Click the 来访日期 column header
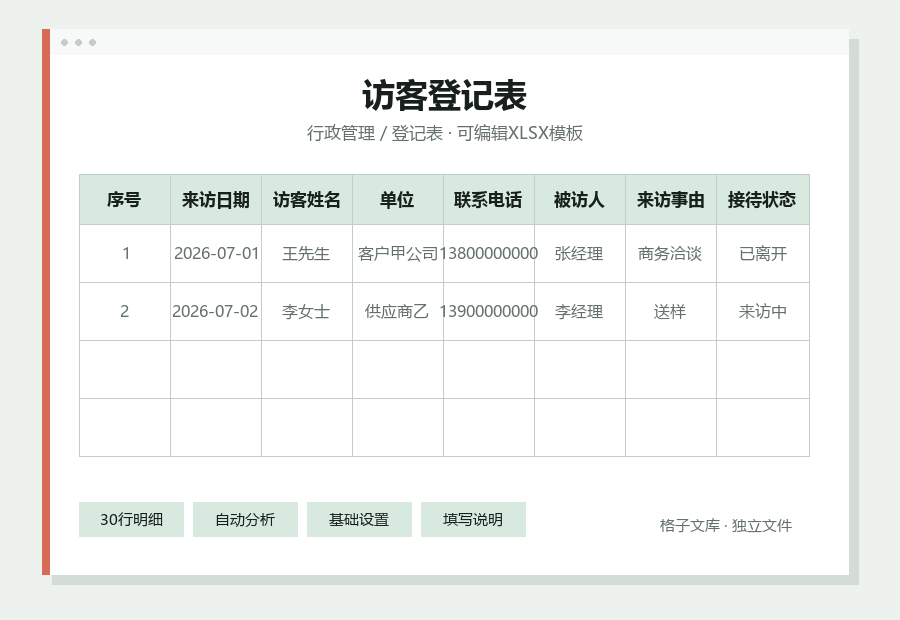This screenshot has width=900, height=620. (x=216, y=200)
